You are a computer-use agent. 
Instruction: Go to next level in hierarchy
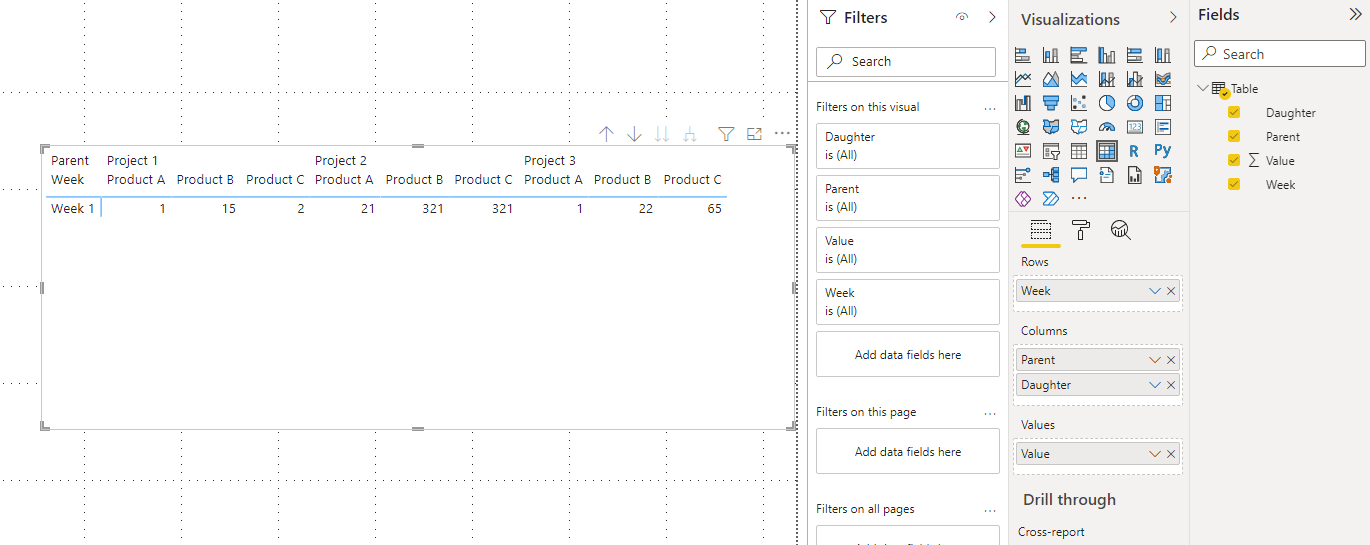[662, 133]
